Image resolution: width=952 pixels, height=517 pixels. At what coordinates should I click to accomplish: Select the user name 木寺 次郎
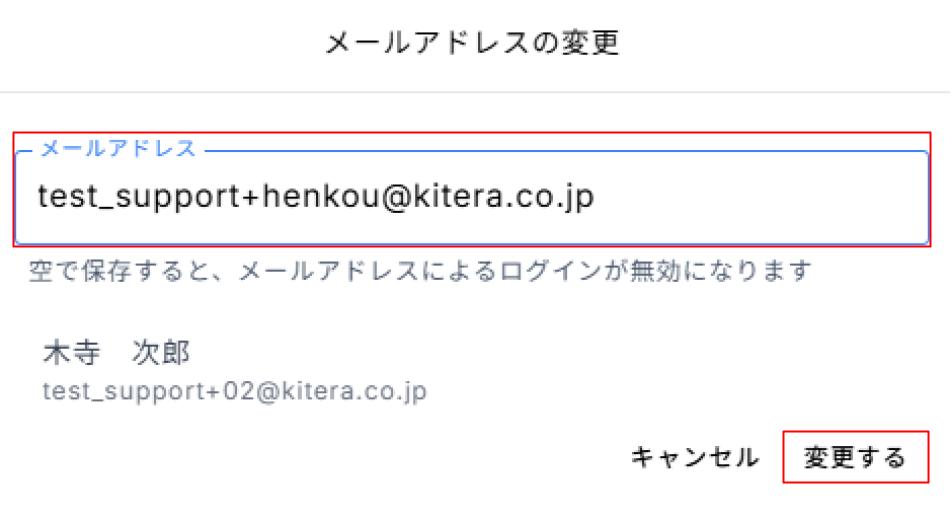click(117, 352)
